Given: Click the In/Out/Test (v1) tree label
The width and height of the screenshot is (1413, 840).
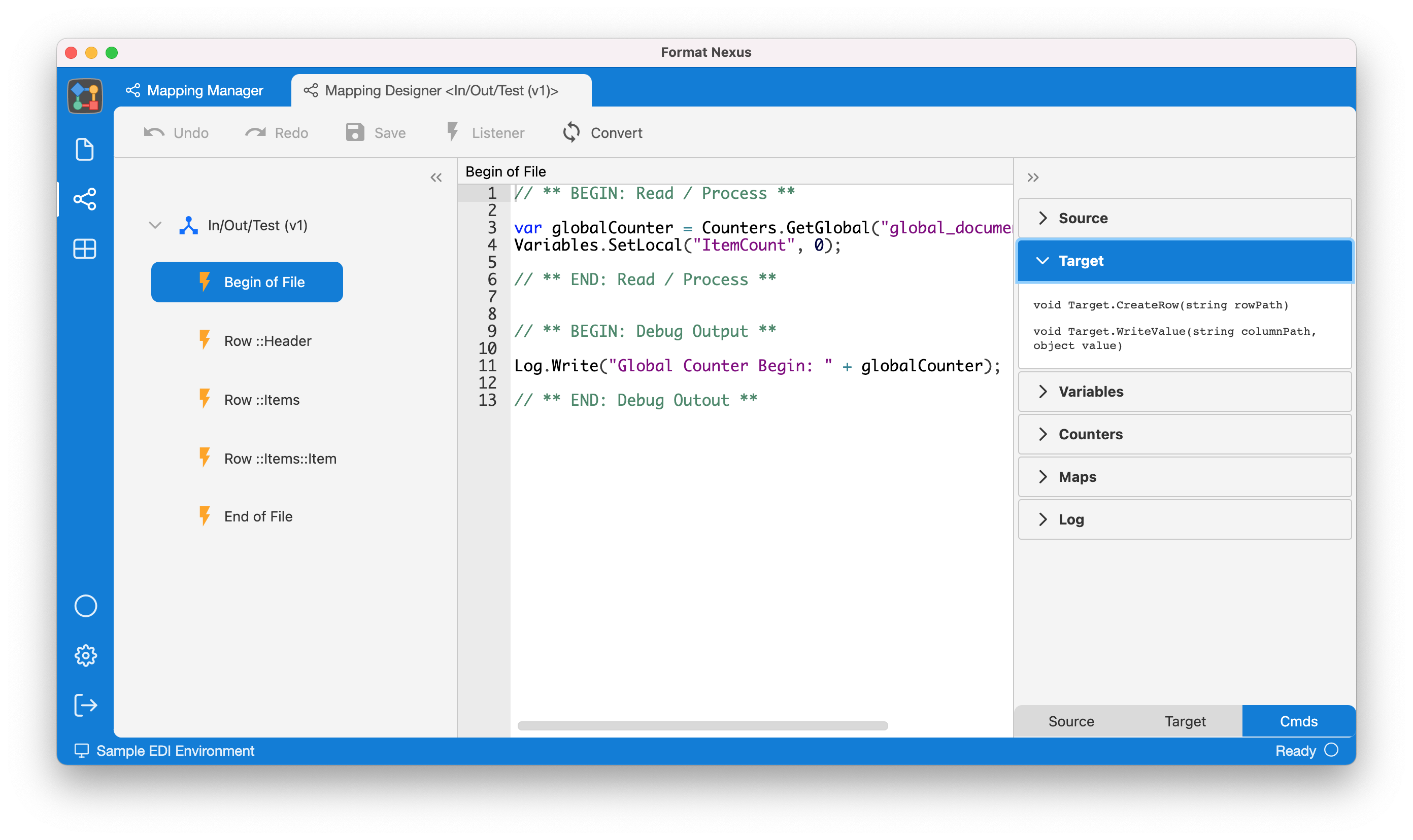Looking at the screenshot, I should (x=258, y=225).
